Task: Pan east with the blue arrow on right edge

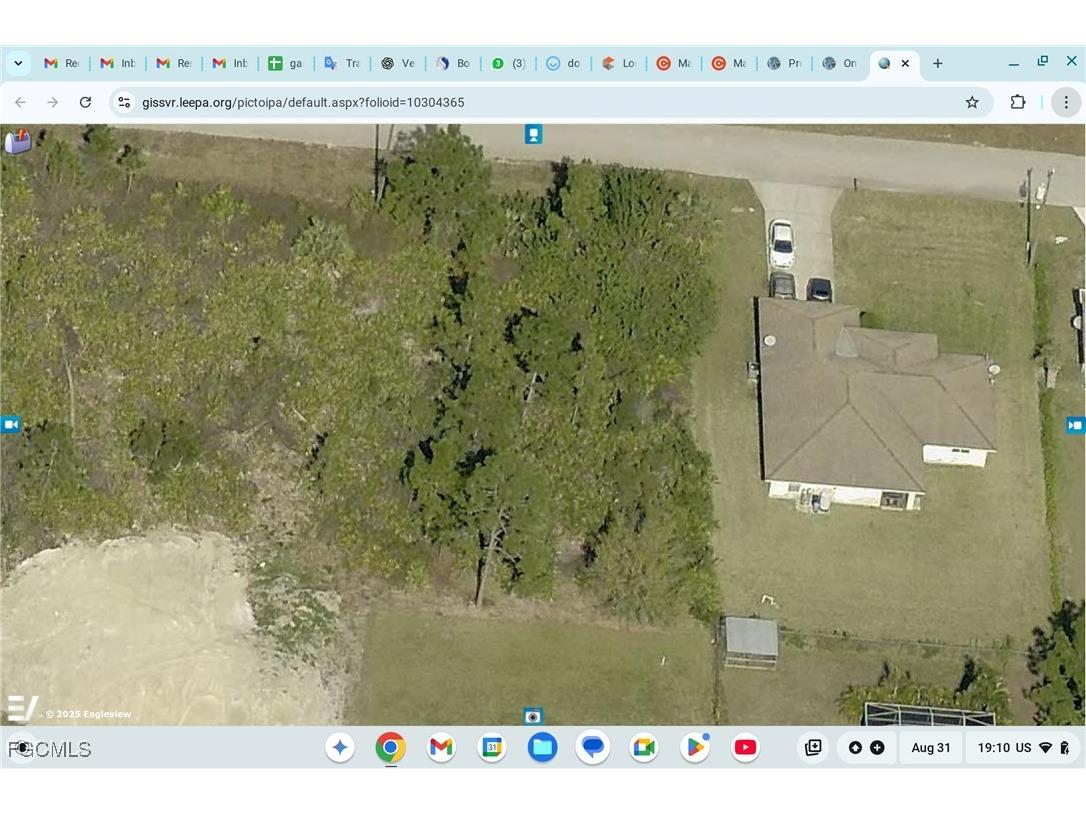Action: [x=1076, y=424]
